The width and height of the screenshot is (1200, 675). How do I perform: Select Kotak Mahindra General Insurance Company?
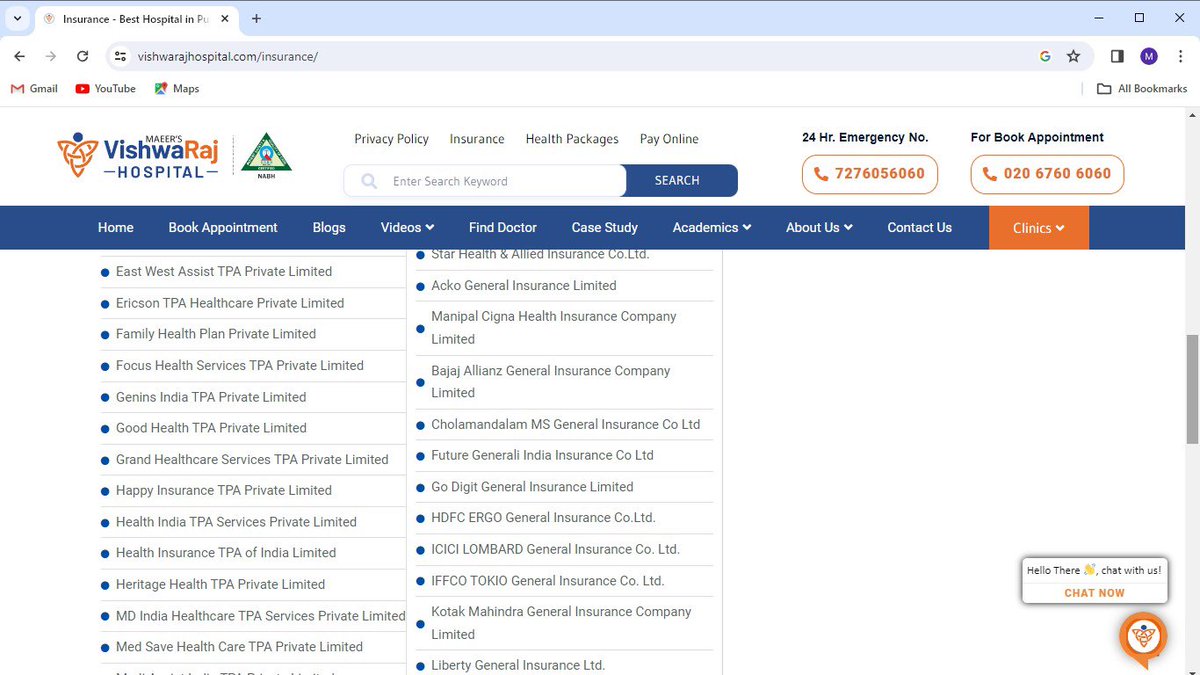561,622
